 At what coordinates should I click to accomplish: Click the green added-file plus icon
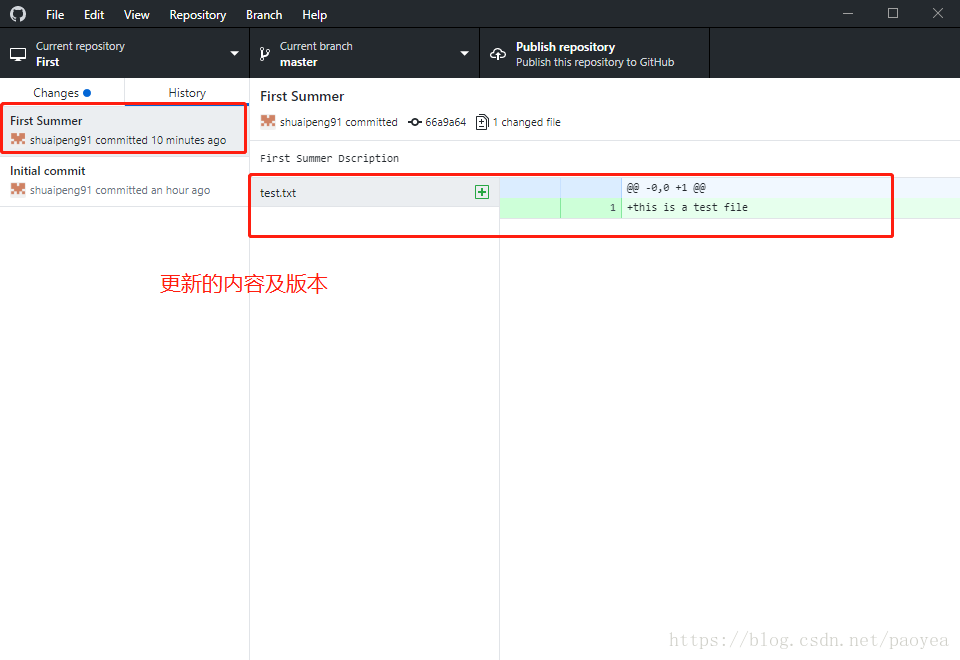point(482,192)
